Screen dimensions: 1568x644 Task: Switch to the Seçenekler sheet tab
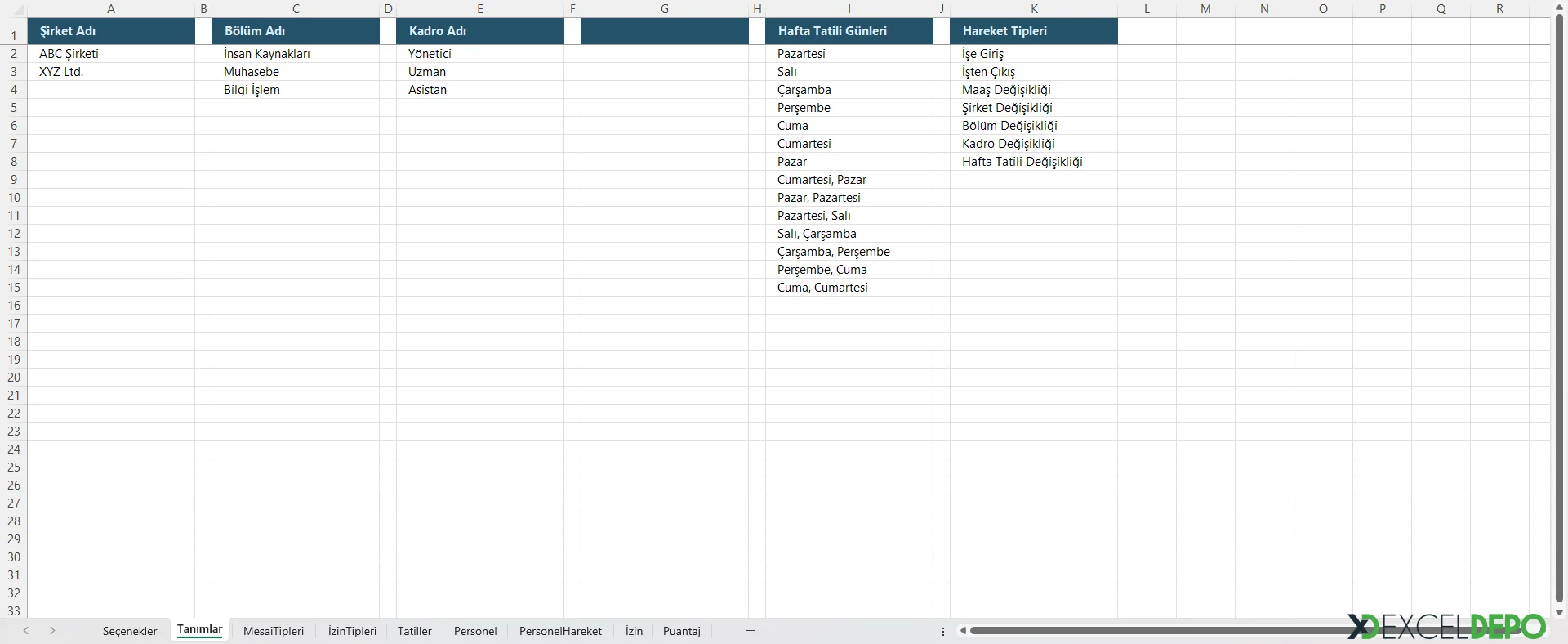pos(130,631)
